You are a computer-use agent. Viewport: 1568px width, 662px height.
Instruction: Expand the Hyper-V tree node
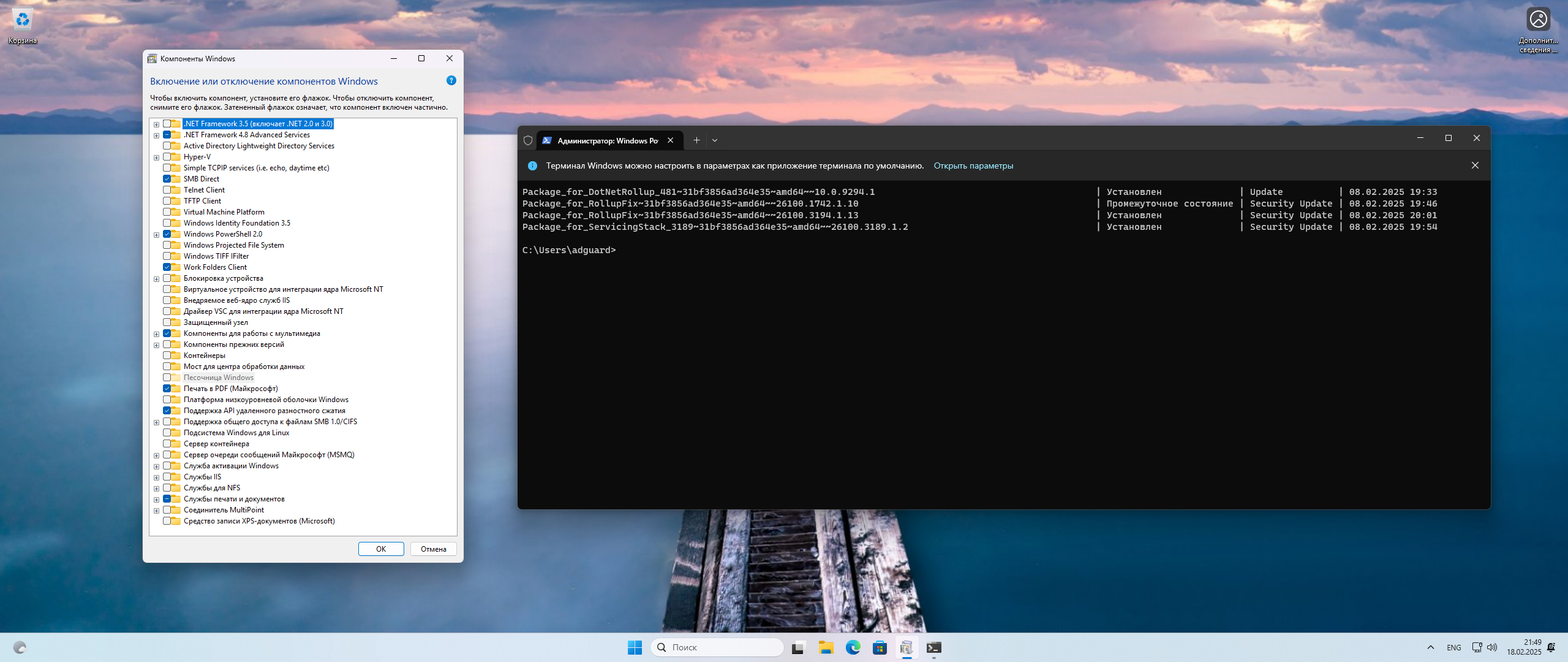pos(157,158)
